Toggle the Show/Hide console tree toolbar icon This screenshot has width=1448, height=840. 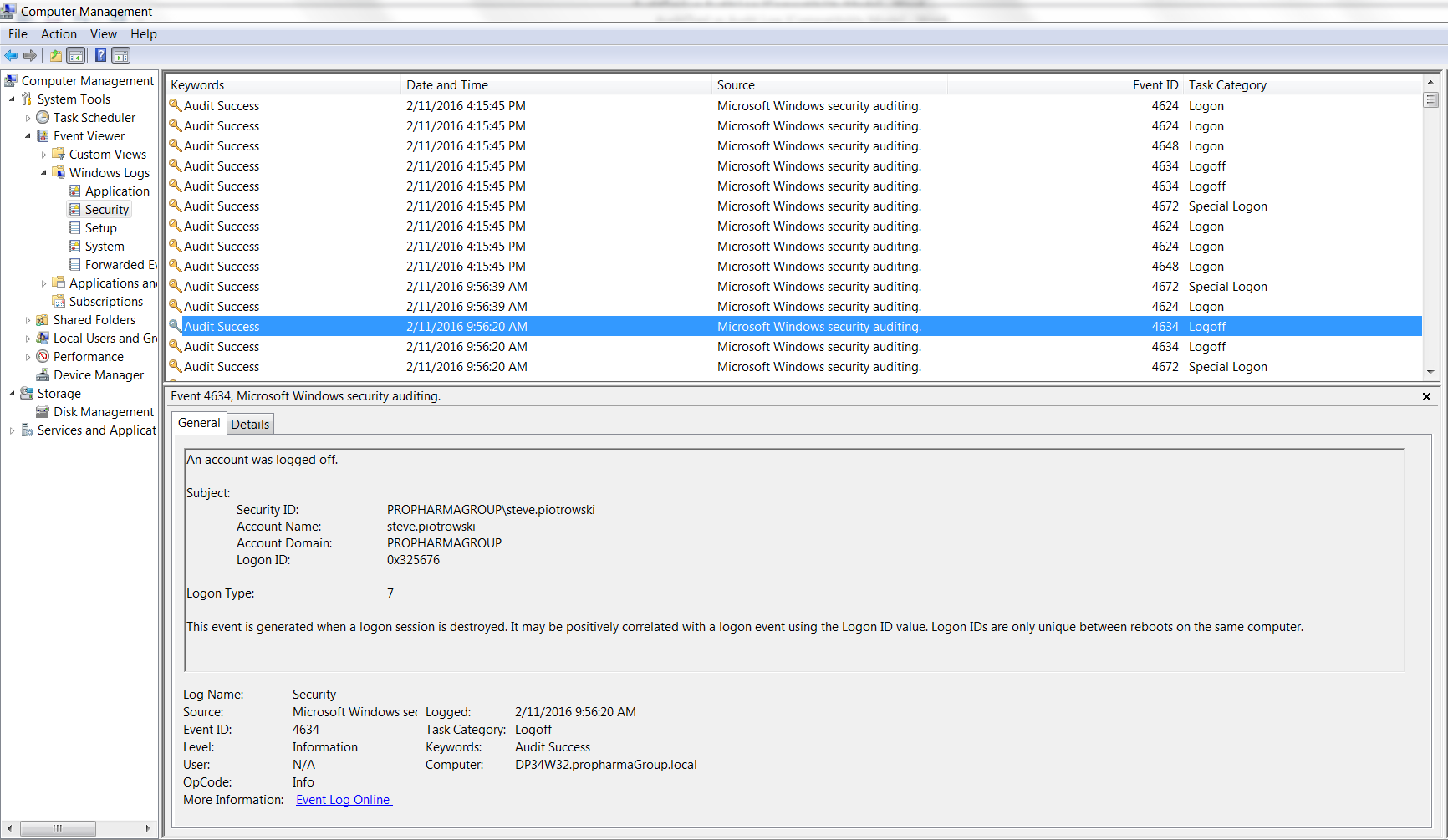tap(76, 55)
